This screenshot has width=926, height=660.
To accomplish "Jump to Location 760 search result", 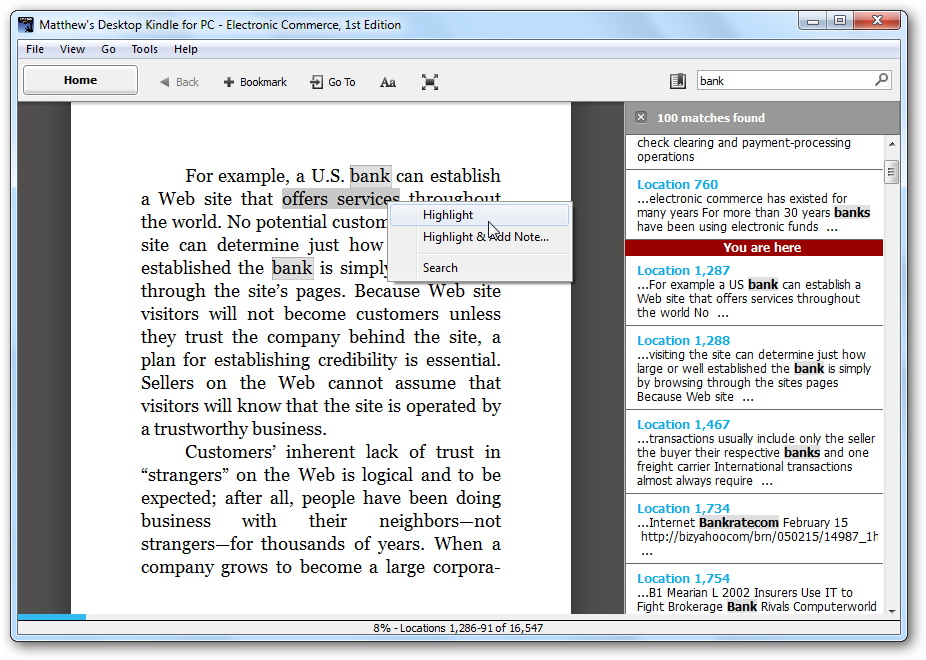I will [754, 205].
